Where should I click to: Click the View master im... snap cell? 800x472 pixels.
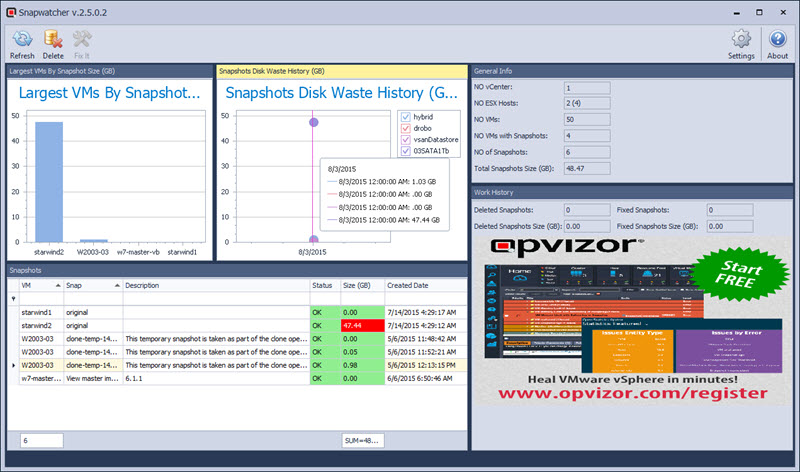click(93, 379)
